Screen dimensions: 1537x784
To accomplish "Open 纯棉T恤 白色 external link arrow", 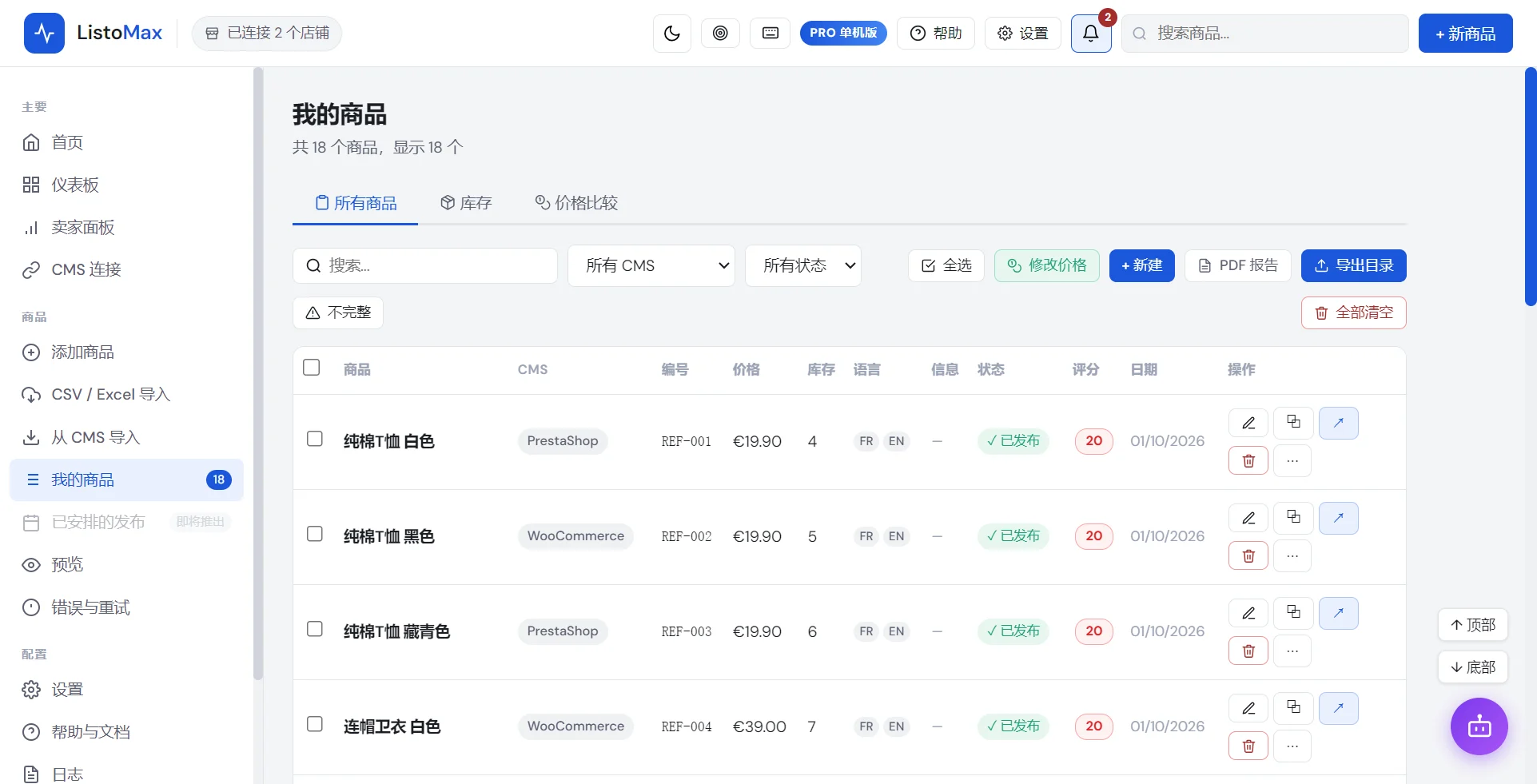I will [1339, 423].
